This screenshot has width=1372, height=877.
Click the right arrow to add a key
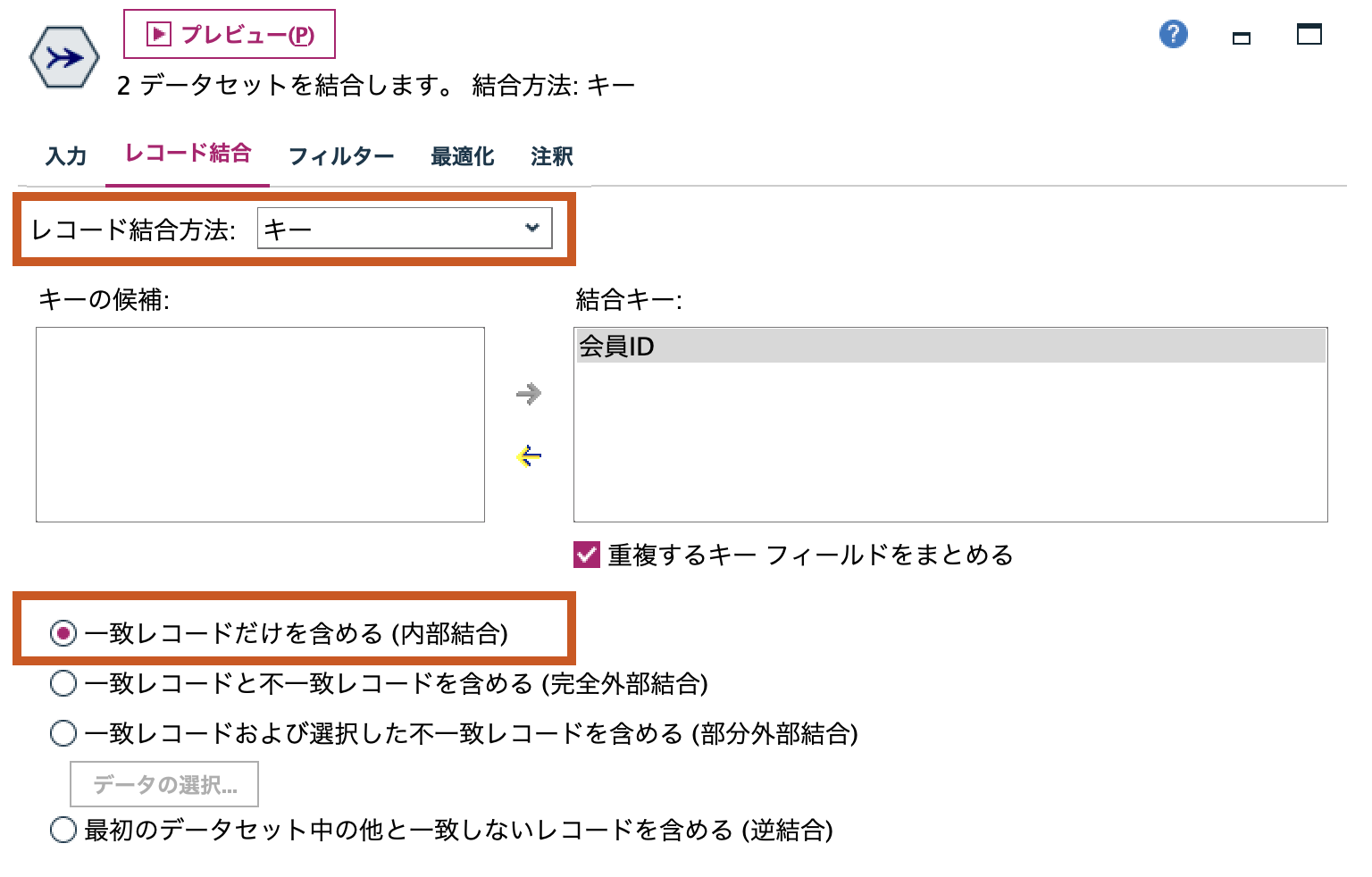(x=530, y=393)
